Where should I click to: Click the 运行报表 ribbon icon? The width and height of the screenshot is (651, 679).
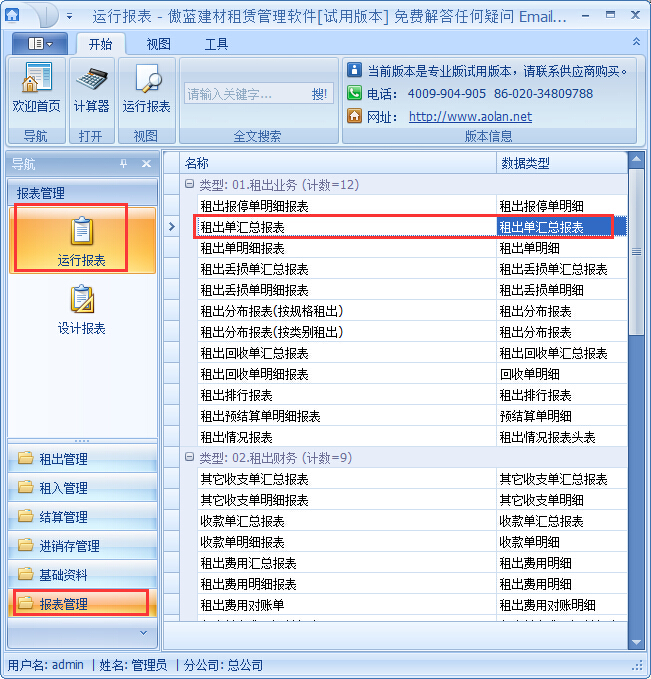147,89
